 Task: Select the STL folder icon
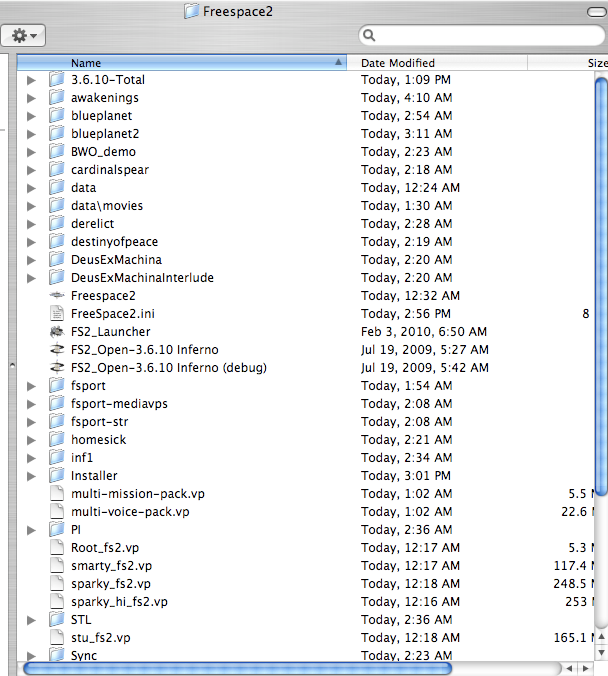(56, 619)
